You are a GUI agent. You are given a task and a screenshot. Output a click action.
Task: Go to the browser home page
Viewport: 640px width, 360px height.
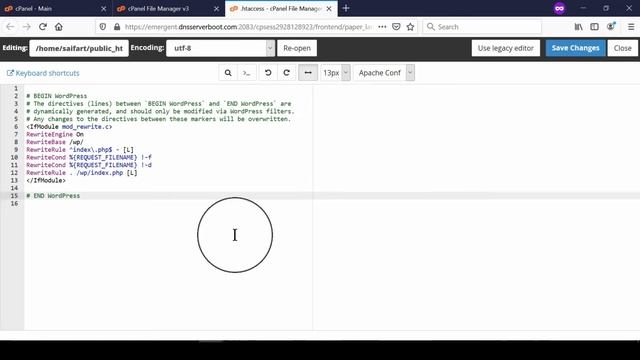59,27
